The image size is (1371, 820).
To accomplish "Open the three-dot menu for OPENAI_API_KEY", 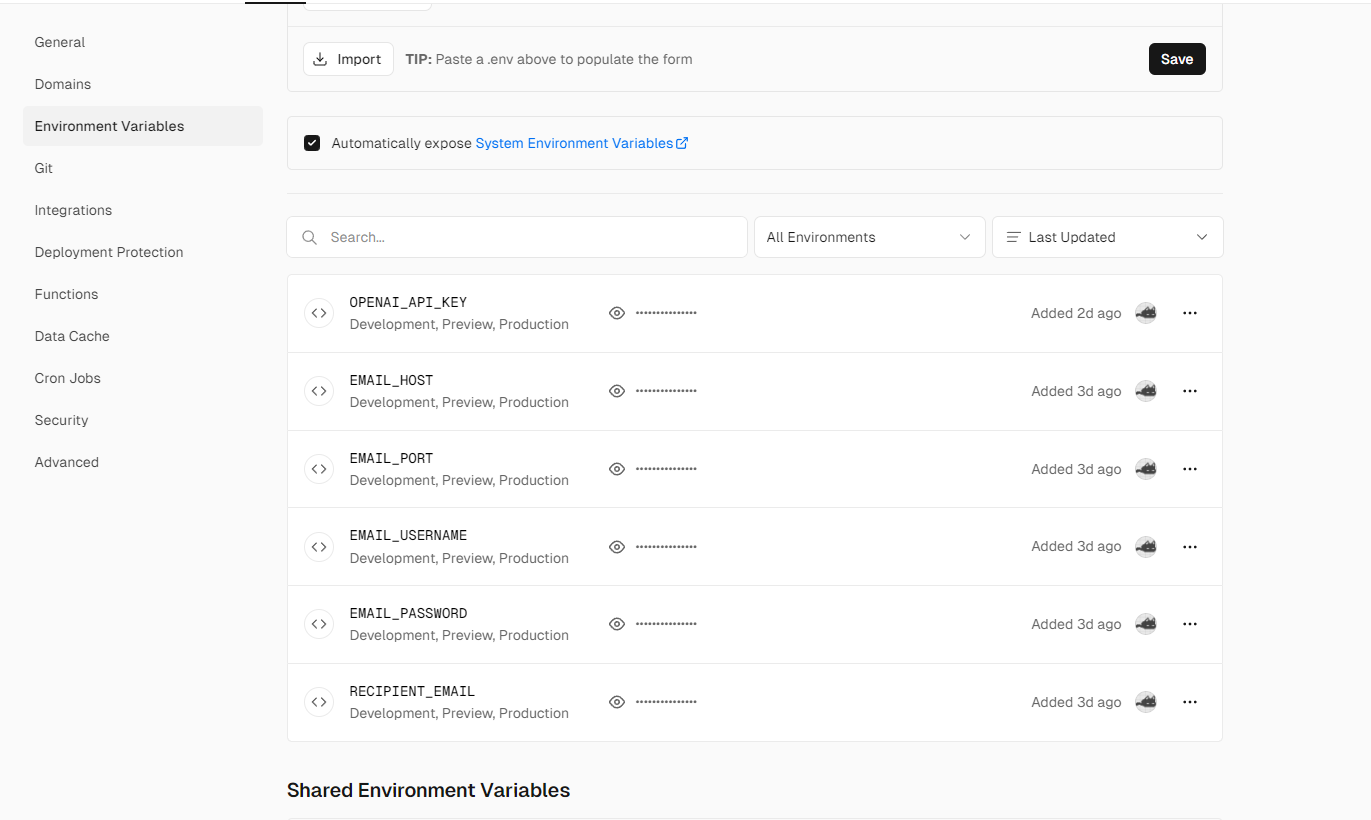I will pos(1189,313).
